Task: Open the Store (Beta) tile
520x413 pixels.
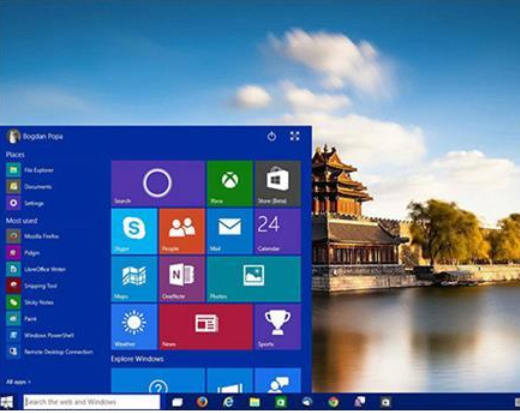Action: click(278, 183)
